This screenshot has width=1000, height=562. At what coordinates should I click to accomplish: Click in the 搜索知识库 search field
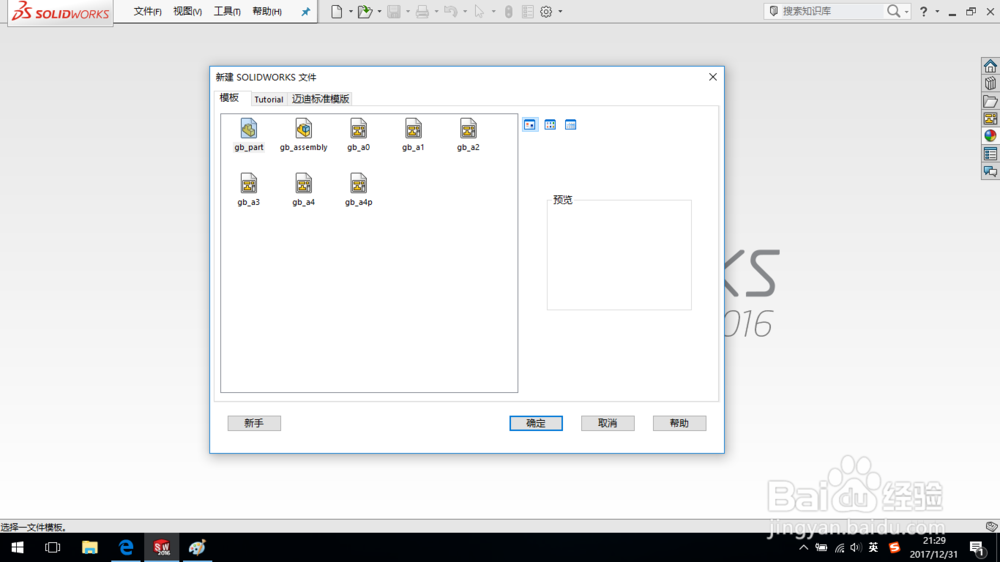point(830,11)
